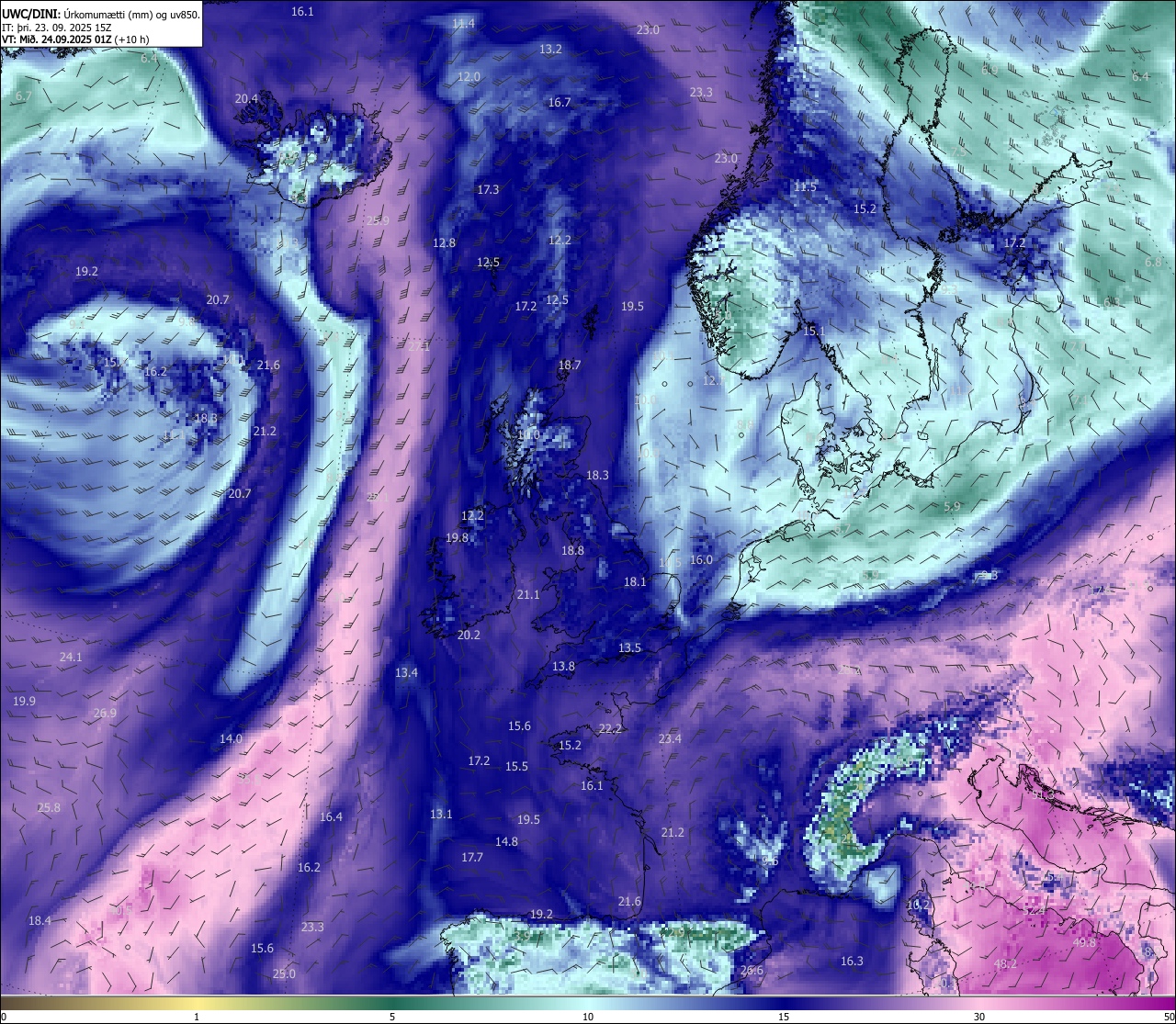Click the map value 13.2

pyautogui.click(x=550, y=49)
